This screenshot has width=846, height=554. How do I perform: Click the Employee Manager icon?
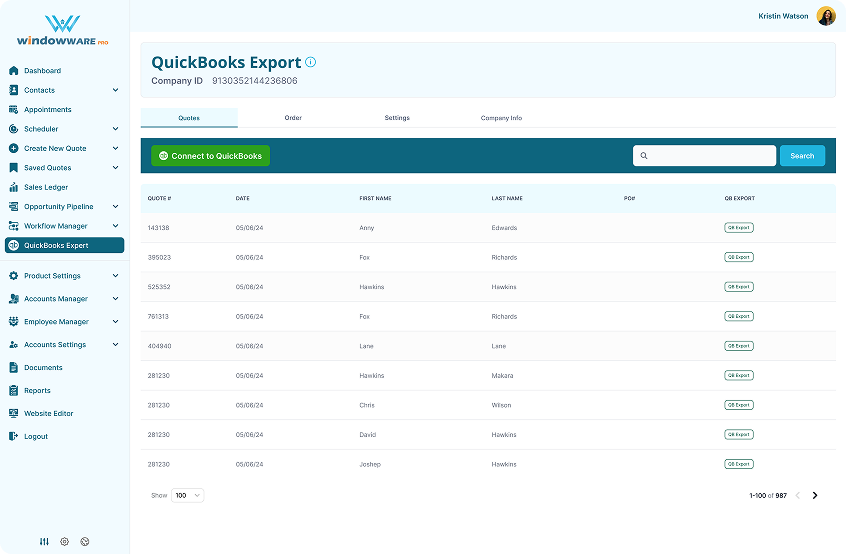pyautogui.click(x=14, y=322)
